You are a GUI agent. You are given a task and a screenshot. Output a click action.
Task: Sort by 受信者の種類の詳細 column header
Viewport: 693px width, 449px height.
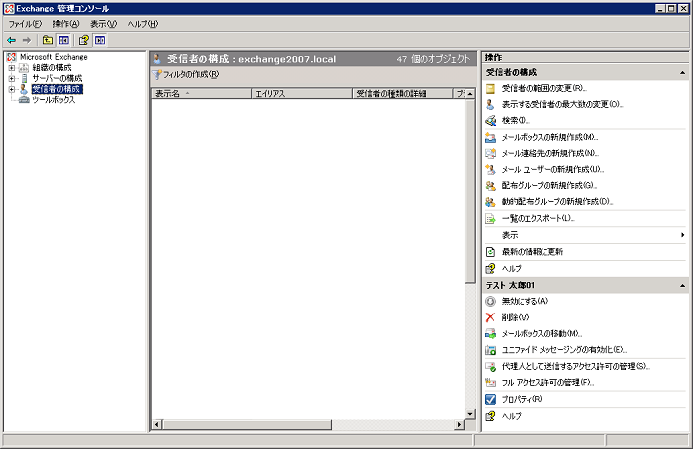click(x=403, y=94)
